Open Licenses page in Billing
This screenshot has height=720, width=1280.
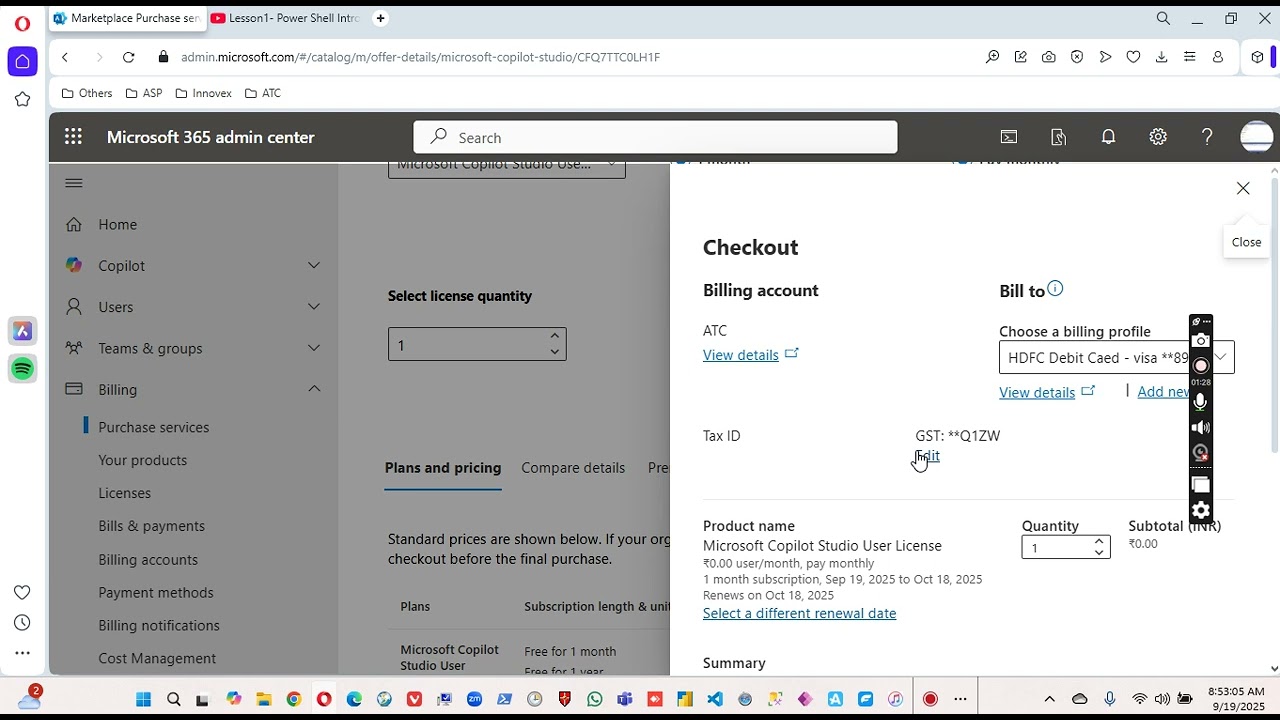pos(124,493)
